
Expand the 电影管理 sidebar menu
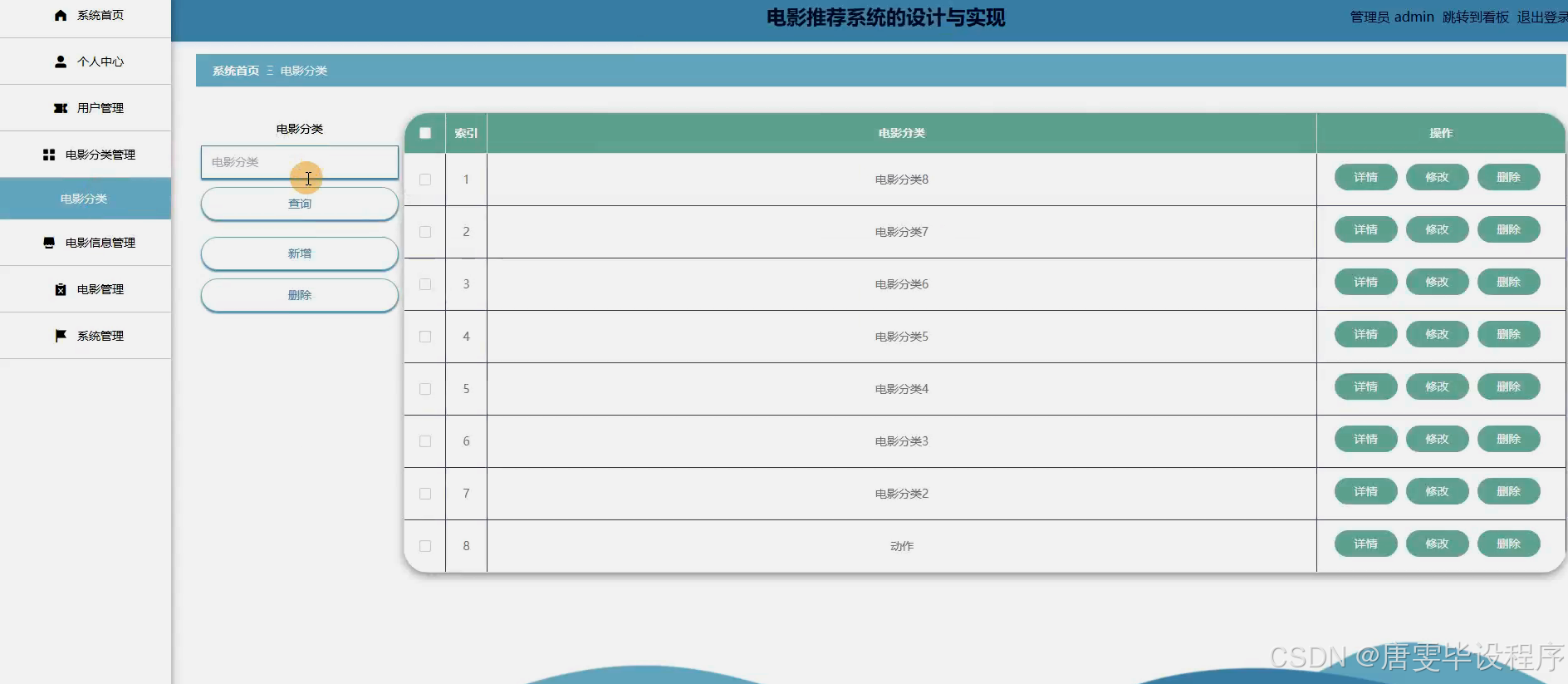point(86,289)
